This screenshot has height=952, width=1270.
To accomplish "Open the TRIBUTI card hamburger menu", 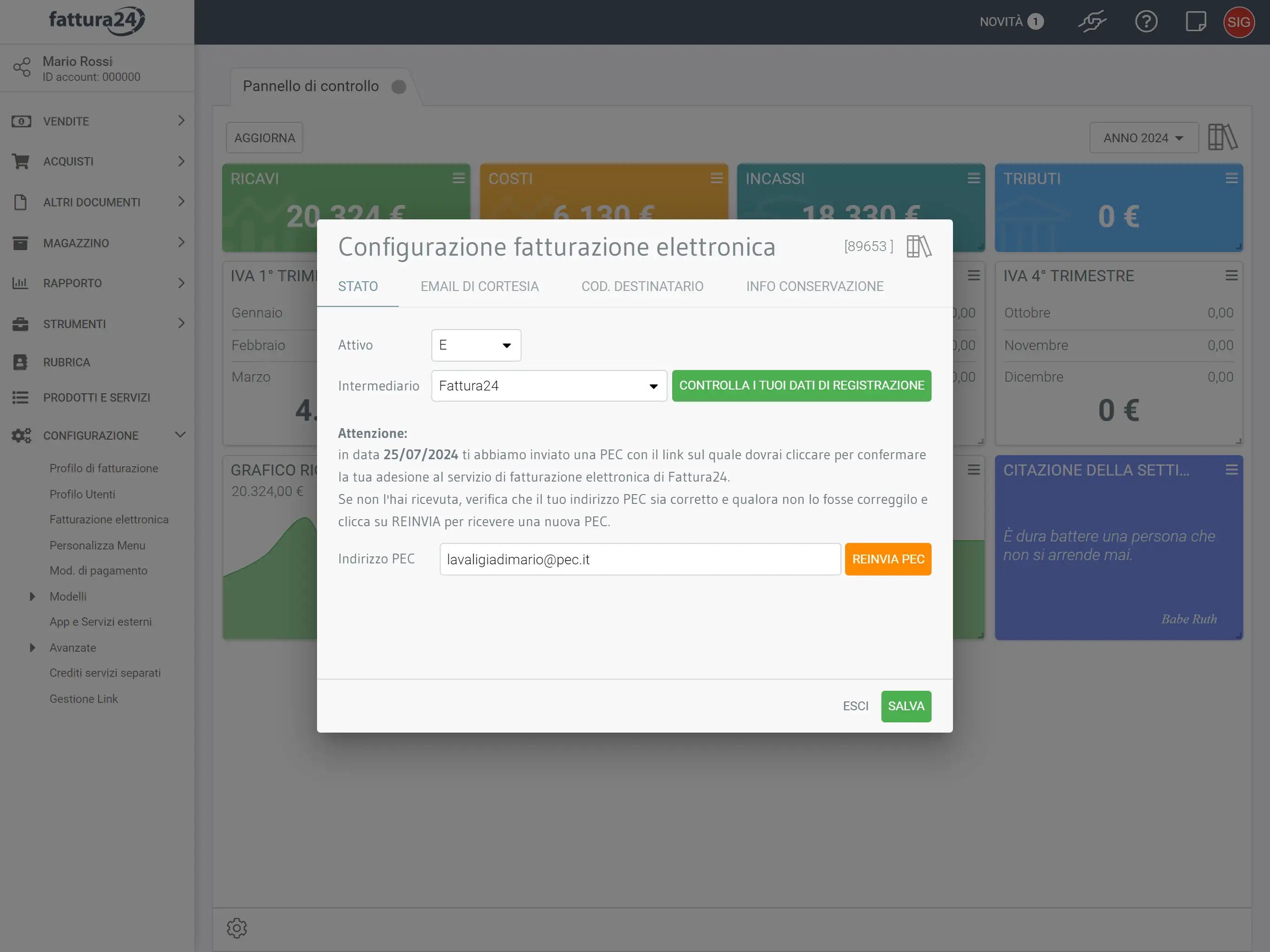I will click(x=1231, y=178).
